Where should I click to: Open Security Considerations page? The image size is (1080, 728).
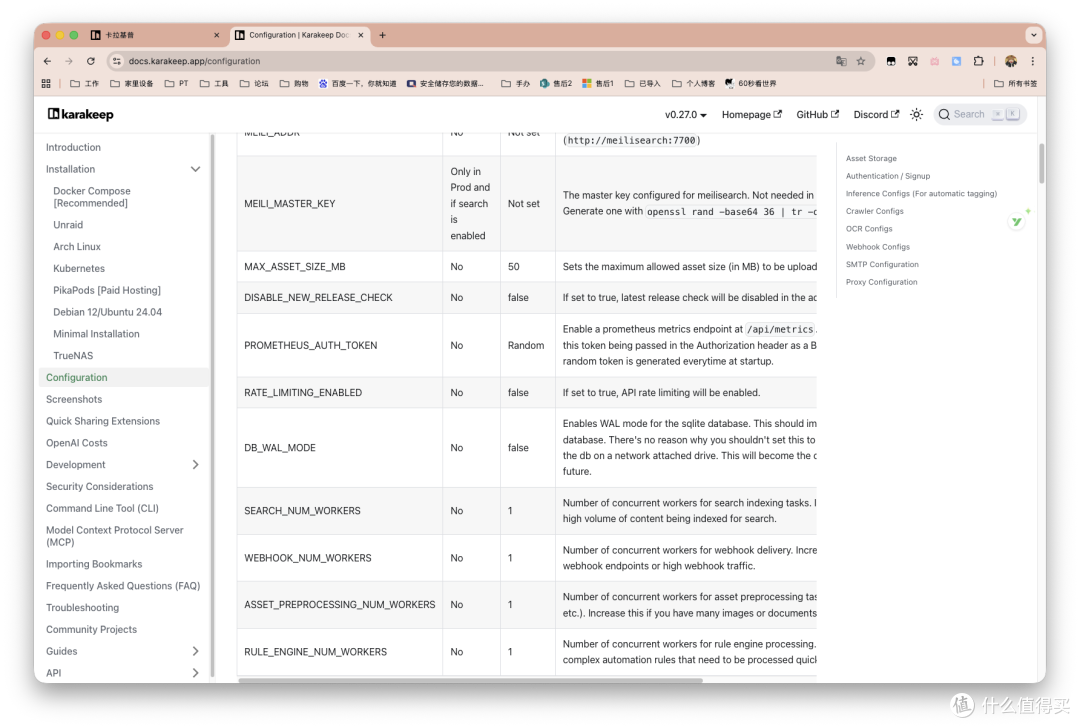click(x=99, y=486)
